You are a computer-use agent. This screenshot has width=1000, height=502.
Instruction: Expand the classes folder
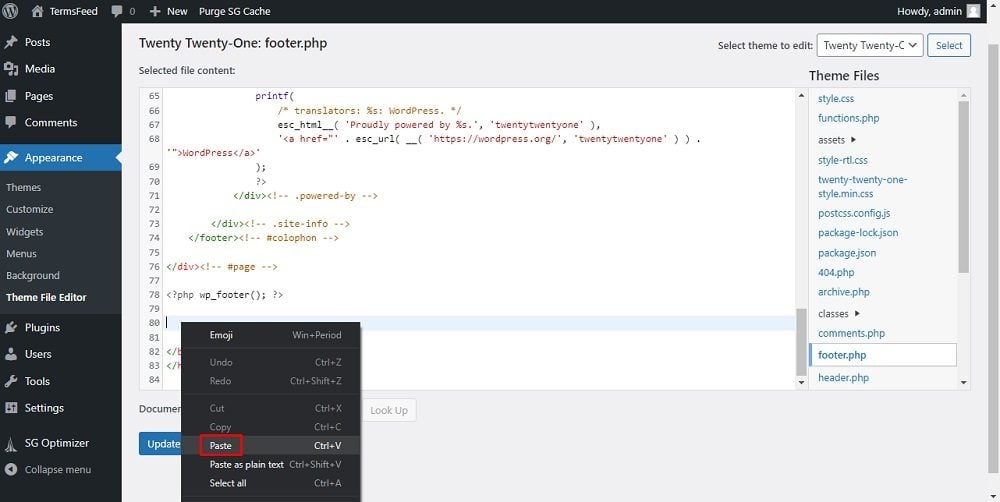click(839, 313)
